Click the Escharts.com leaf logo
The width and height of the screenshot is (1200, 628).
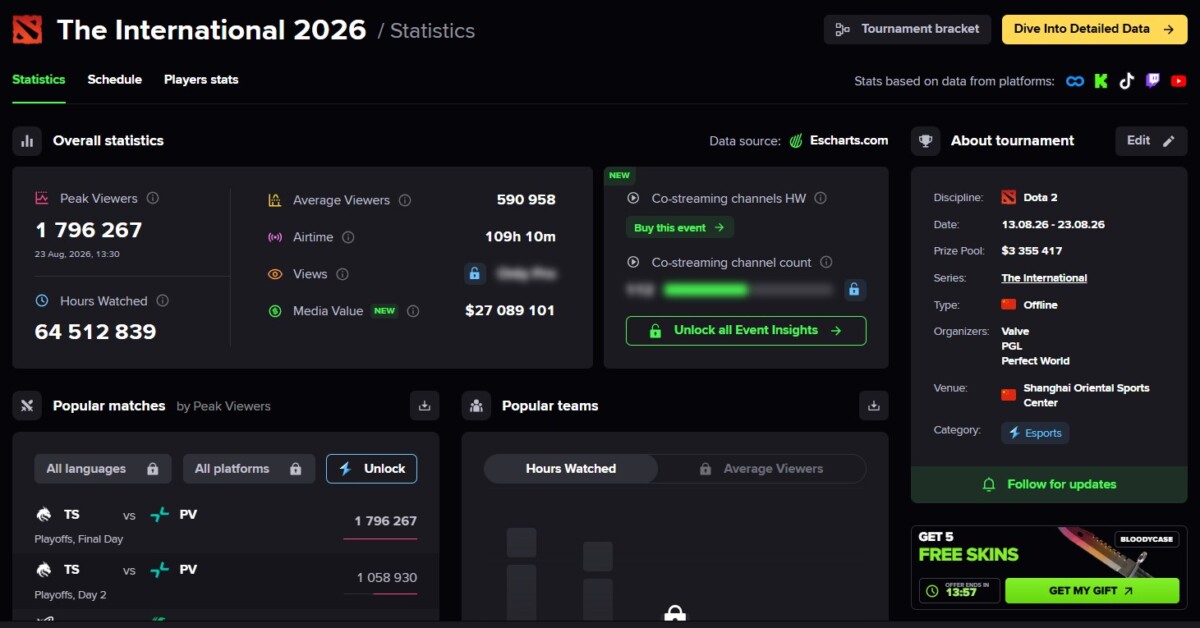pyautogui.click(x=796, y=141)
